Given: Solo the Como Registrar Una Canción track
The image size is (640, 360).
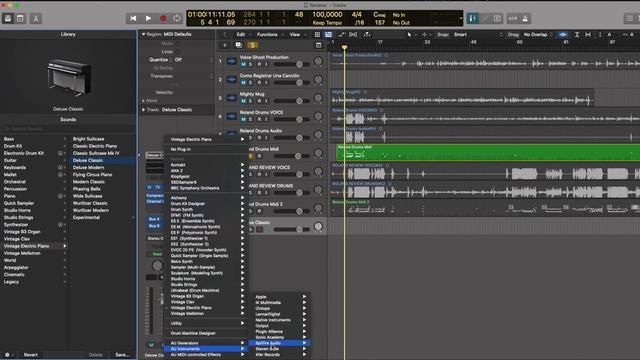Looking at the screenshot, I should [251, 83].
